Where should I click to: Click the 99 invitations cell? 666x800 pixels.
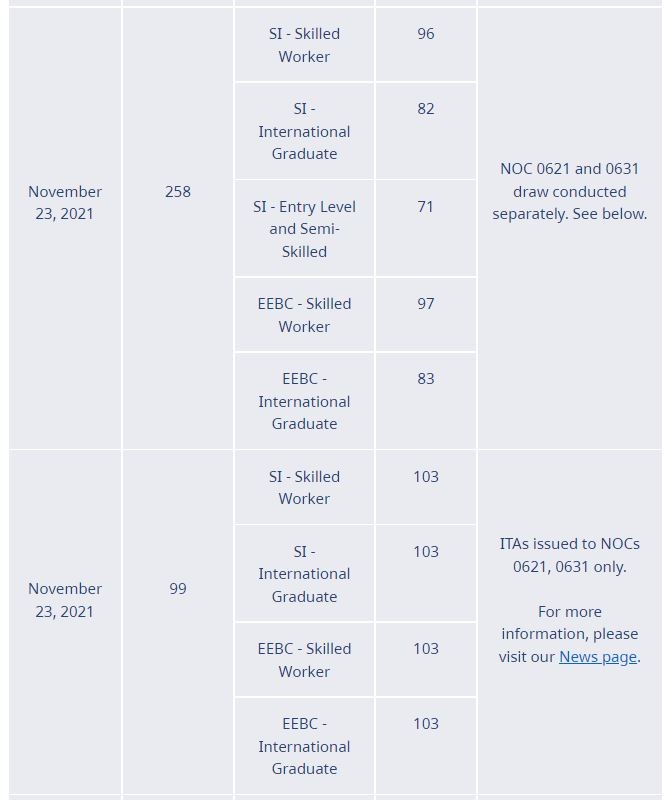[x=178, y=622]
